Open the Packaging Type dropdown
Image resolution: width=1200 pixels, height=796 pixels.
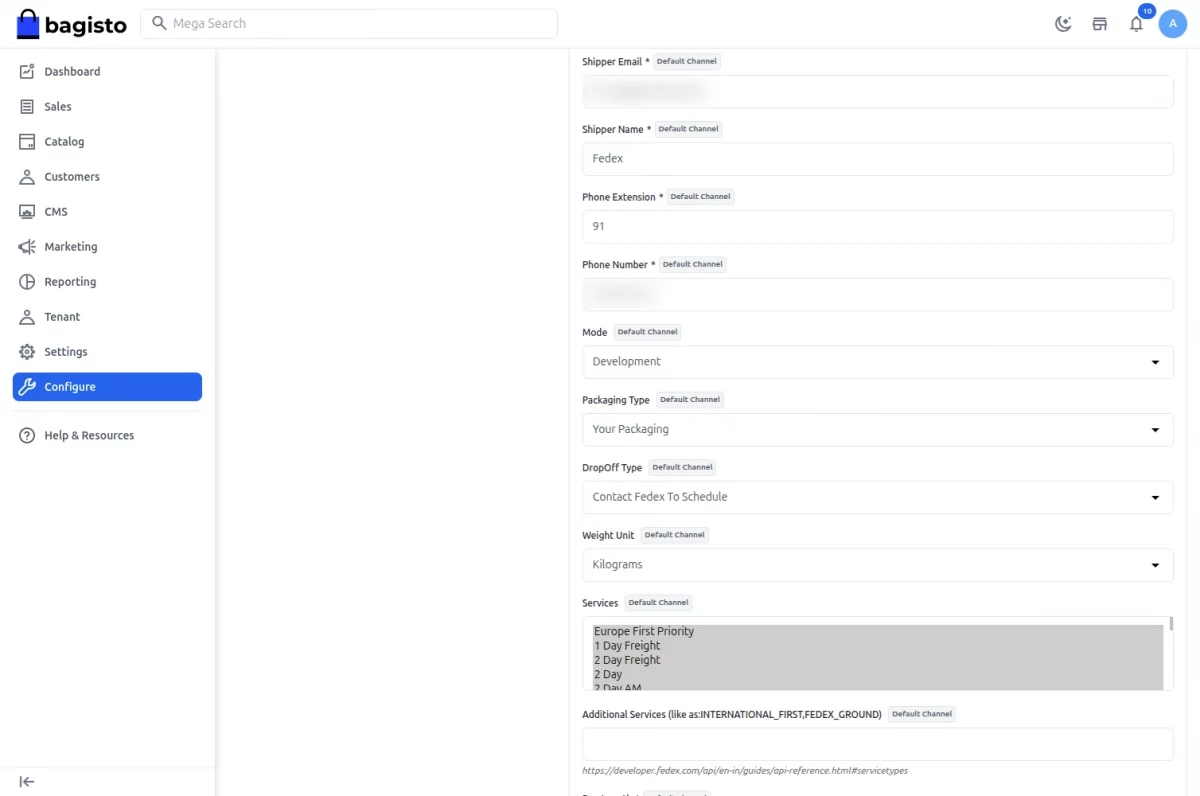877,430
